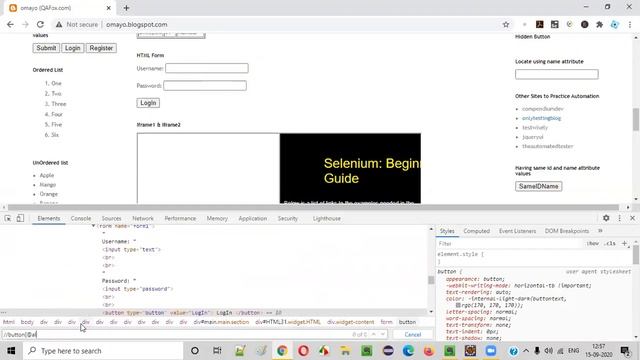
Task: Switch to the Sources tab
Action: click(x=111, y=218)
